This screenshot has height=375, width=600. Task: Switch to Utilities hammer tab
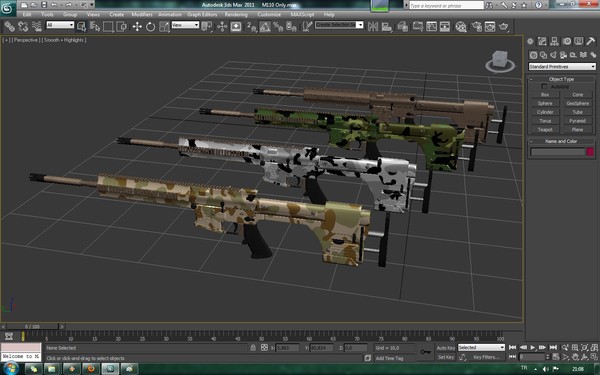(x=591, y=41)
